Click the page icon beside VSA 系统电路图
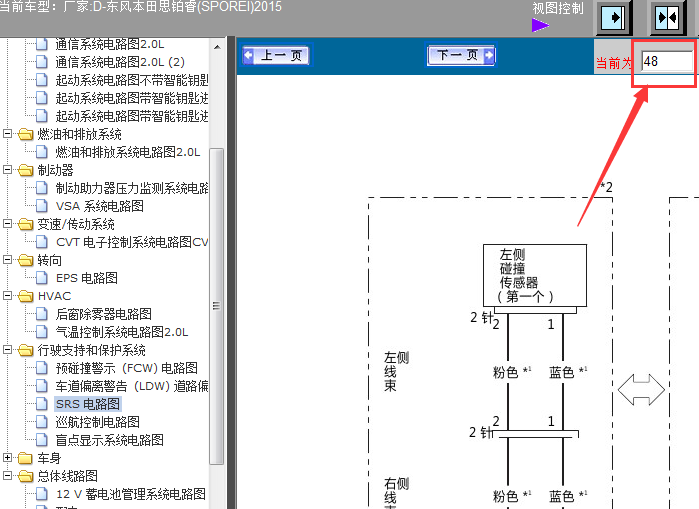This screenshot has height=509, width=699. (42, 206)
